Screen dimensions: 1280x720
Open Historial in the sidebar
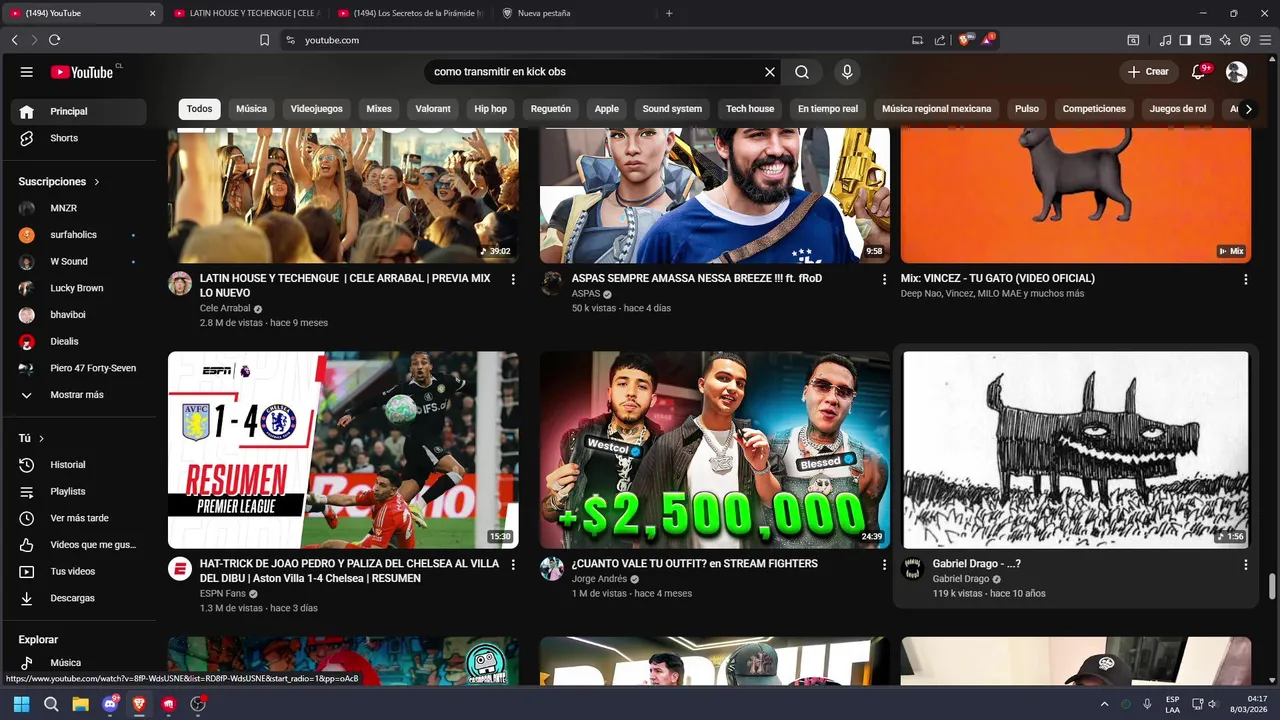click(78, 465)
